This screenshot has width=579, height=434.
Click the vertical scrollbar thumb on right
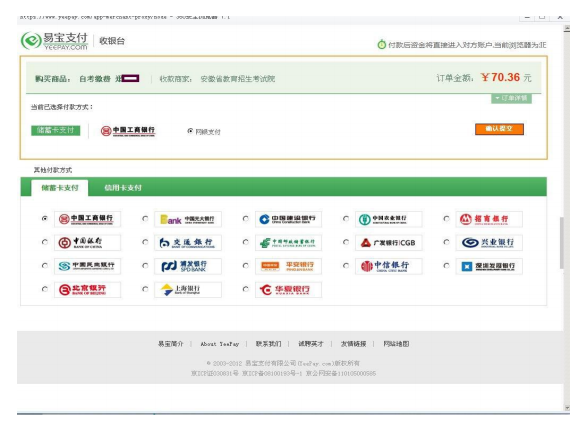(562, 243)
